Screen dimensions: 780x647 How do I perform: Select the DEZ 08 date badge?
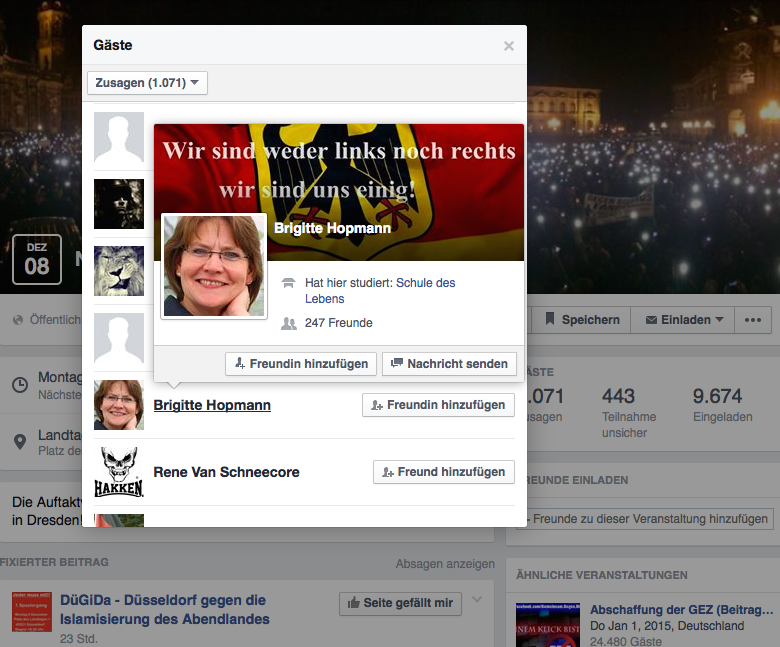tap(37, 260)
